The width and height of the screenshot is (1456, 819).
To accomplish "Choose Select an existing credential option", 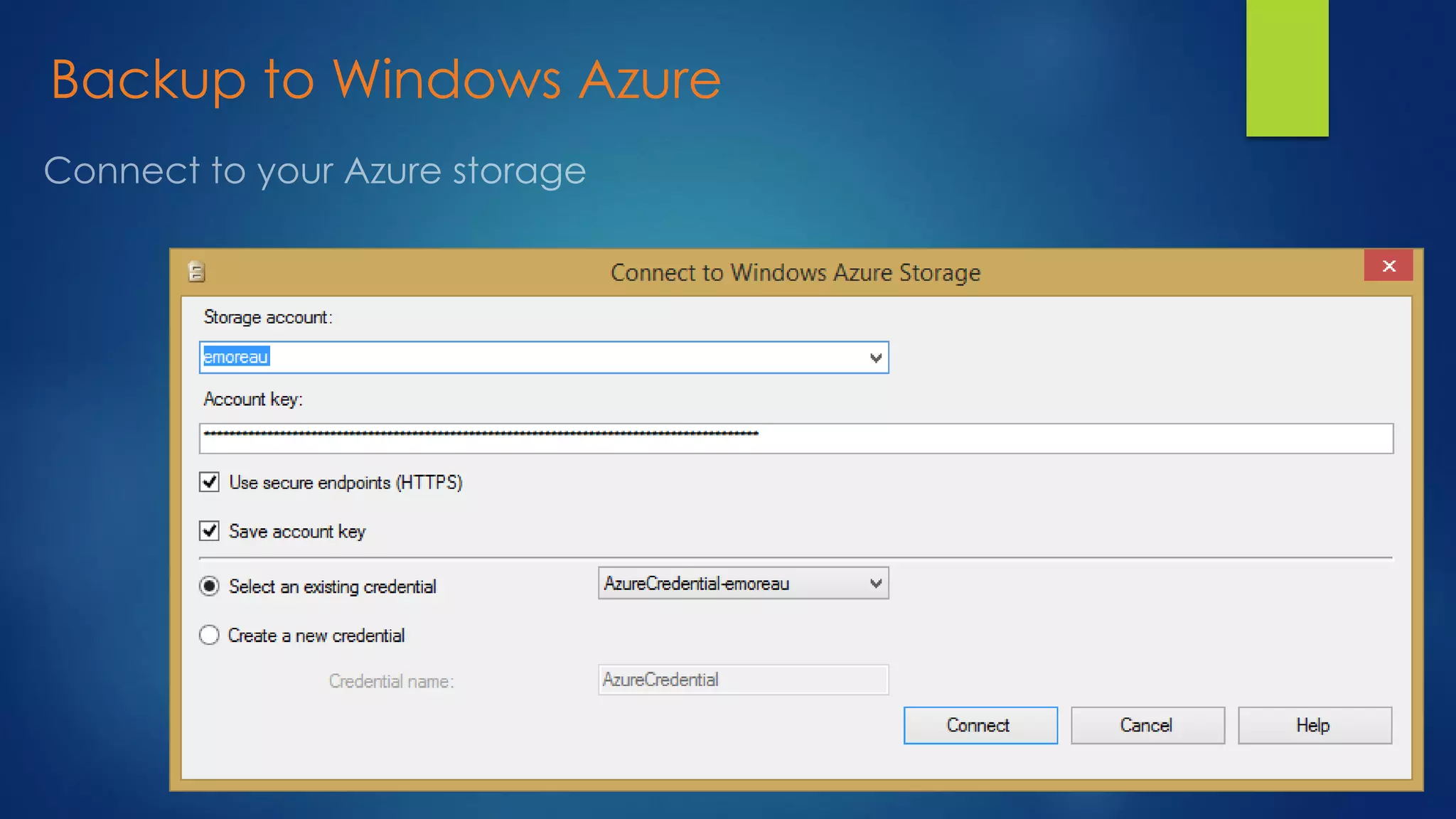I will click(209, 587).
